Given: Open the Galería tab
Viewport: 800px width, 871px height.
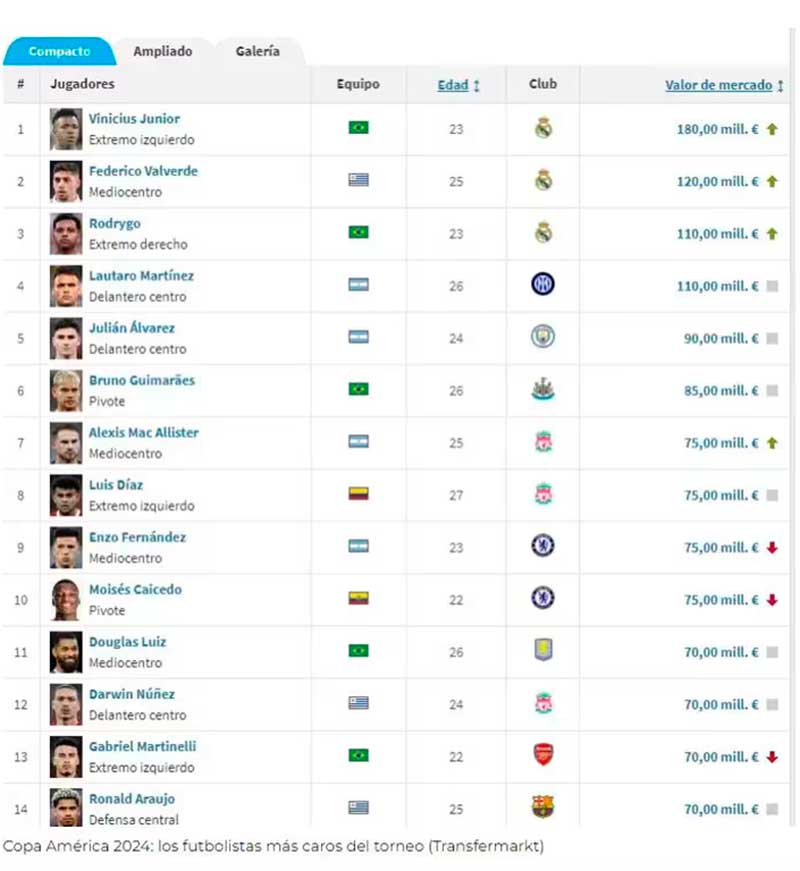Looking at the screenshot, I should click(258, 51).
